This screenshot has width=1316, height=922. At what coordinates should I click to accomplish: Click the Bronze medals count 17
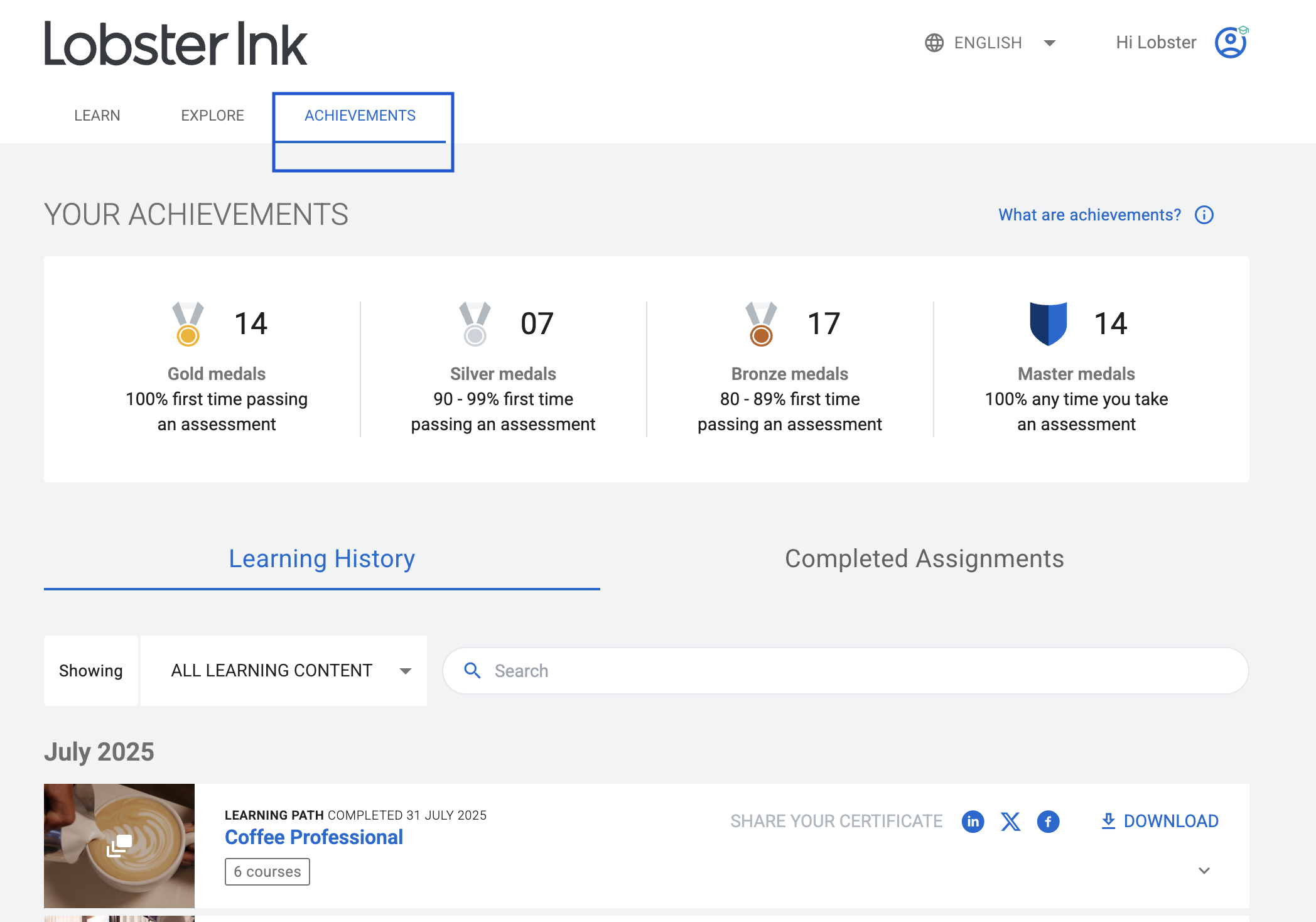(824, 323)
